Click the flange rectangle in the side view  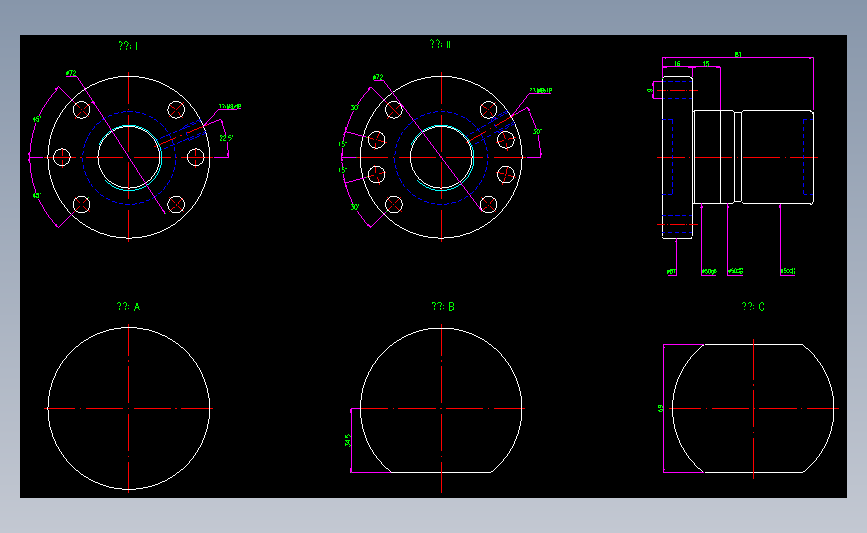pyautogui.click(x=677, y=157)
